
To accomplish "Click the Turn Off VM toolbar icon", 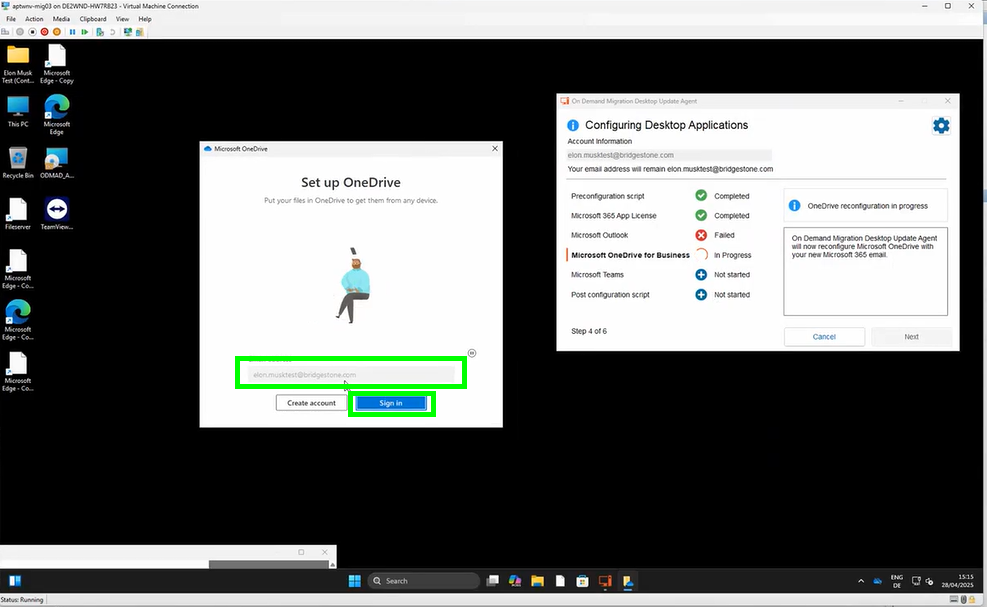I will (x=32, y=31).
